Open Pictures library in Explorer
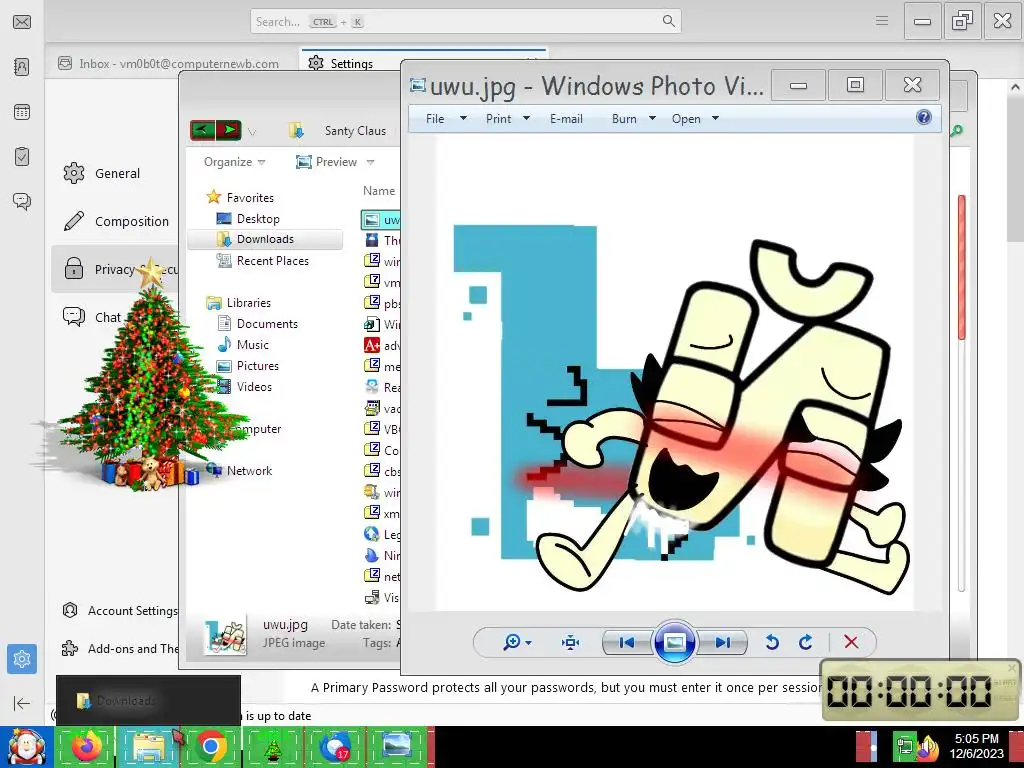This screenshot has width=1024, height=768. coord(248,366)
